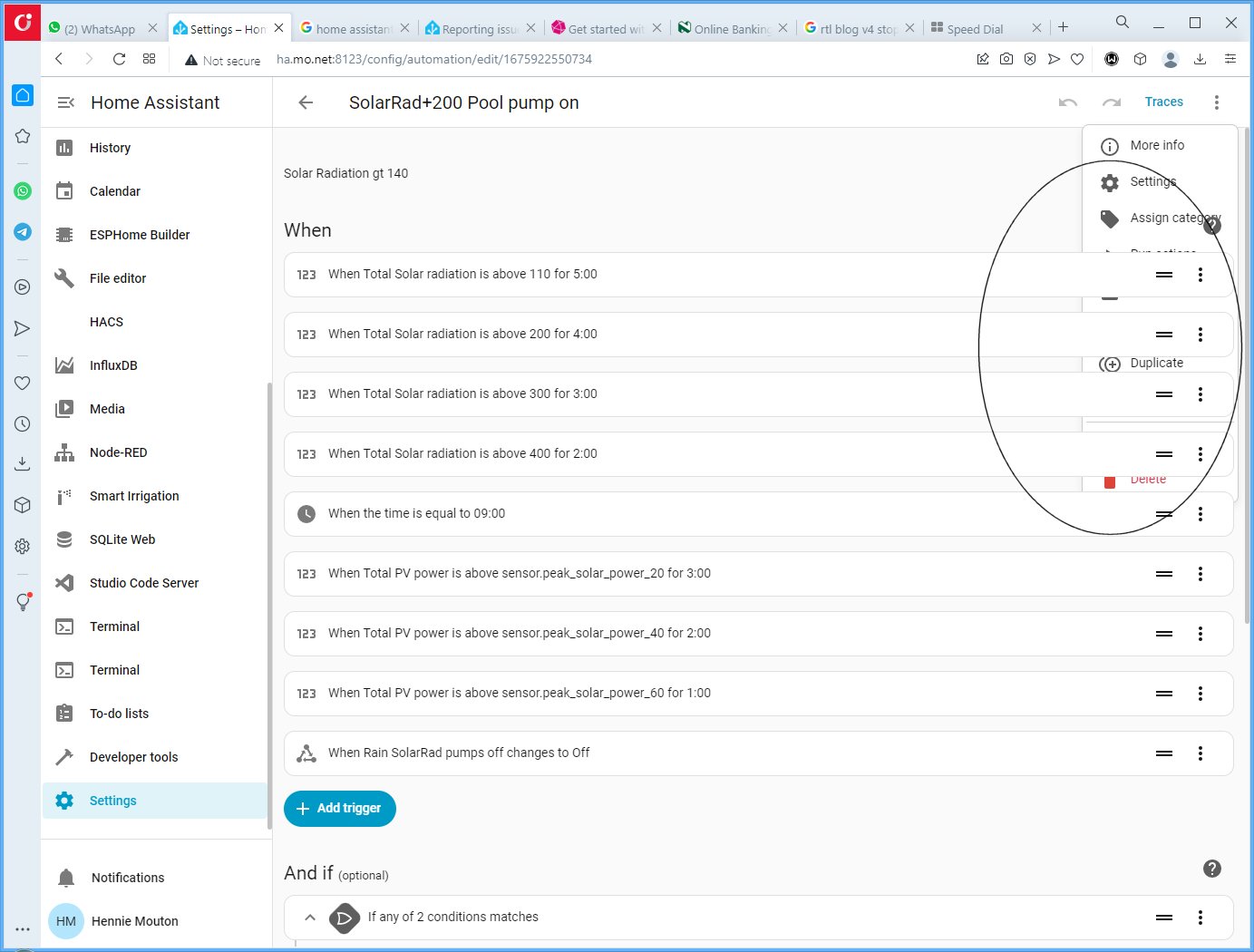Open browser downloads from toolbar
This screenshot has width=1254, height=952.
pos(1200,59)
